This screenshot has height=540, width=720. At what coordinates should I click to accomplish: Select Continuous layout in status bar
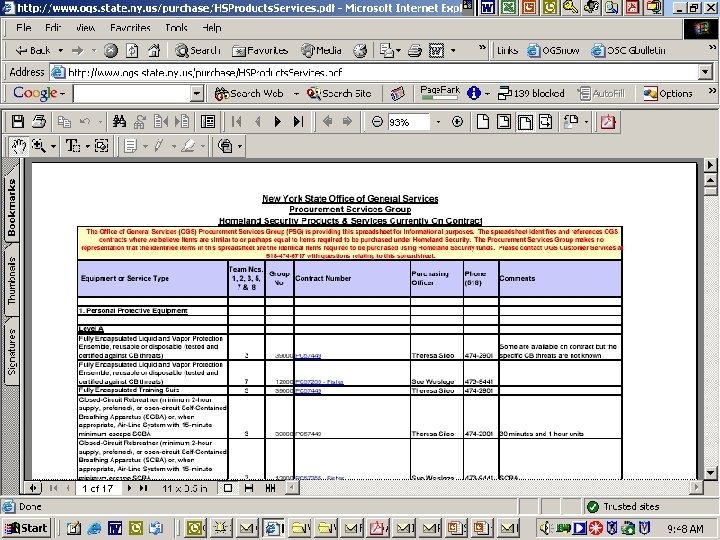pos(249,488)
